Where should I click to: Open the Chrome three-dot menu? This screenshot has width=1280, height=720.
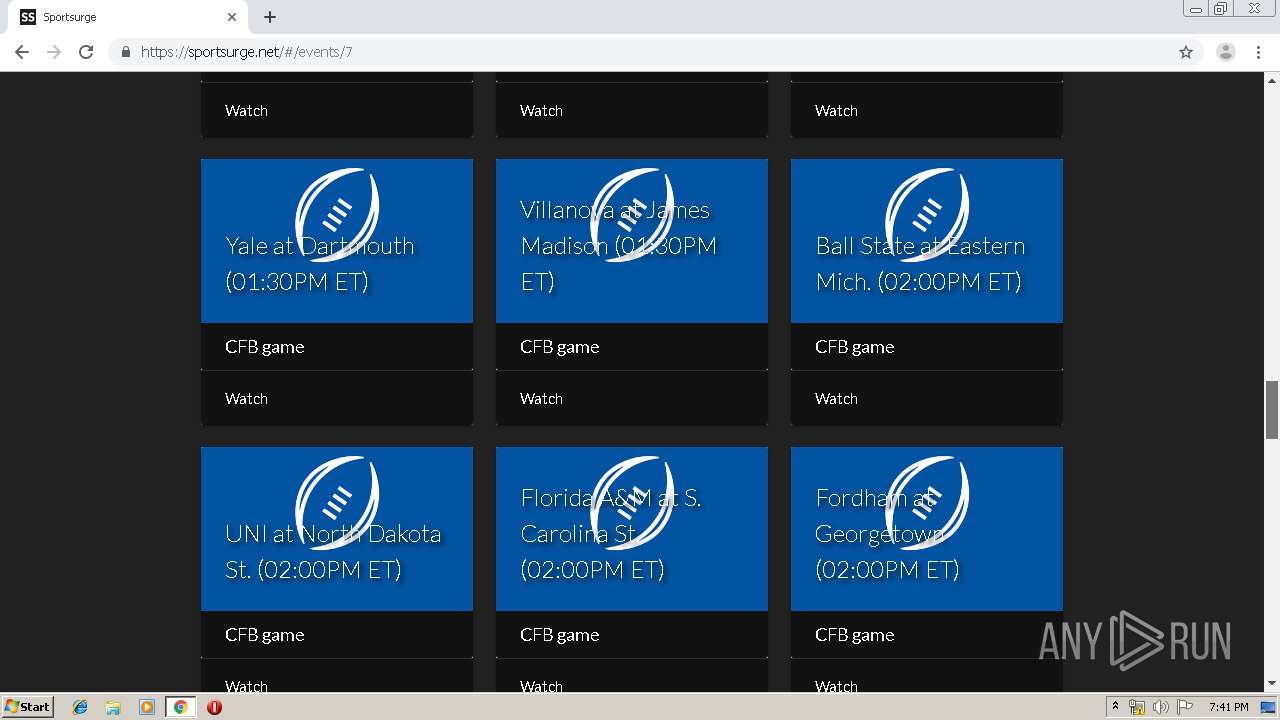[1259, 52]
